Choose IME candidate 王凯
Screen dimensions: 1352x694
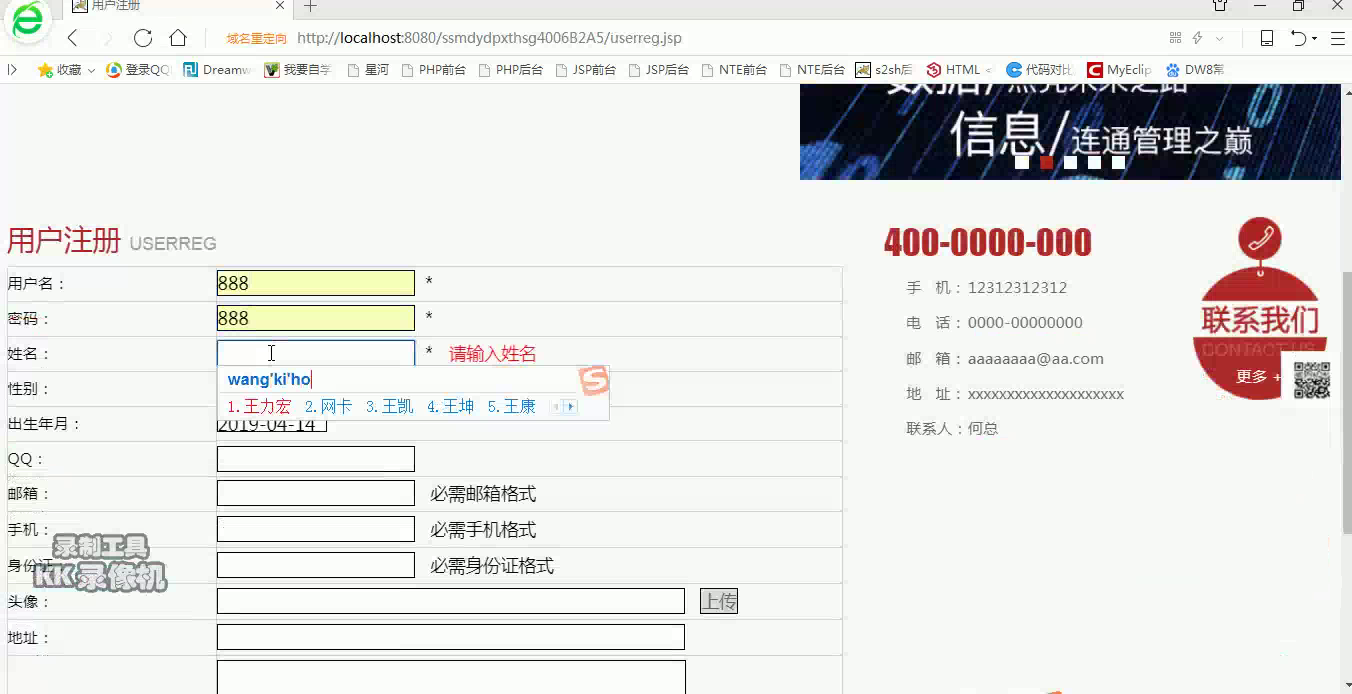(389, 406)
